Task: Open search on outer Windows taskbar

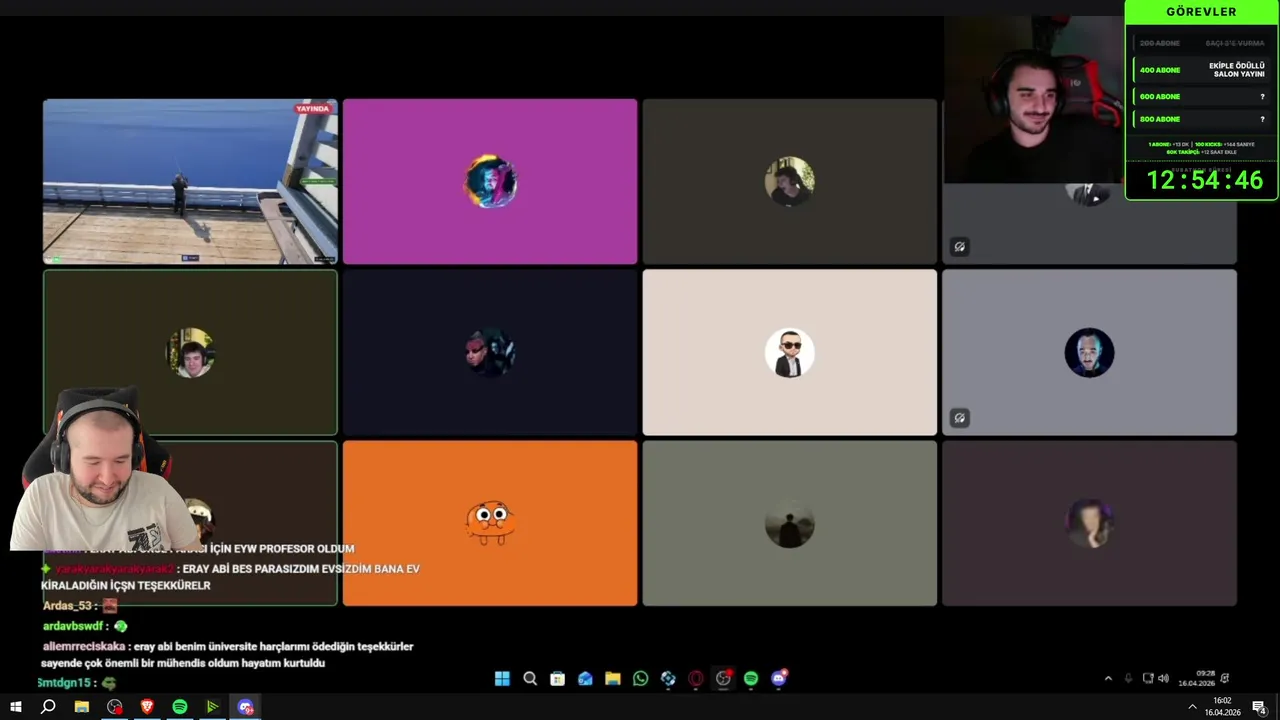Action: pyautogui.click(x=48, y=707)
